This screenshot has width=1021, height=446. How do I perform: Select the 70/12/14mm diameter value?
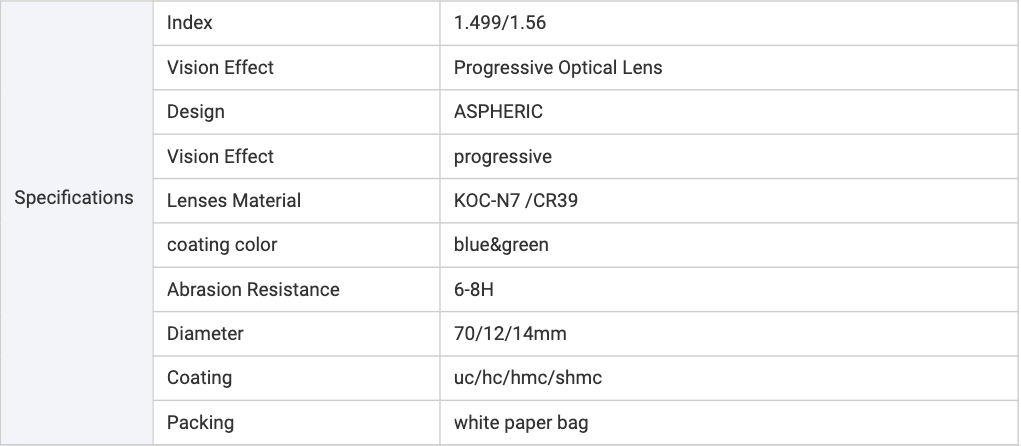point(510,334)
